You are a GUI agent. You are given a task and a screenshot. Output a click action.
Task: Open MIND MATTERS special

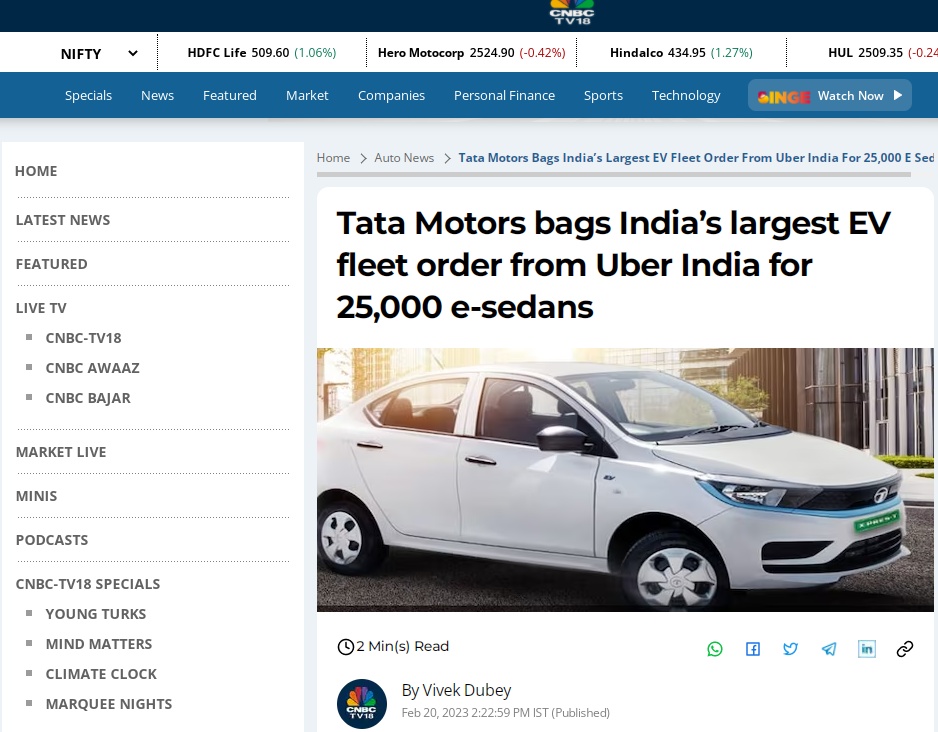click(x=99, y=644)
